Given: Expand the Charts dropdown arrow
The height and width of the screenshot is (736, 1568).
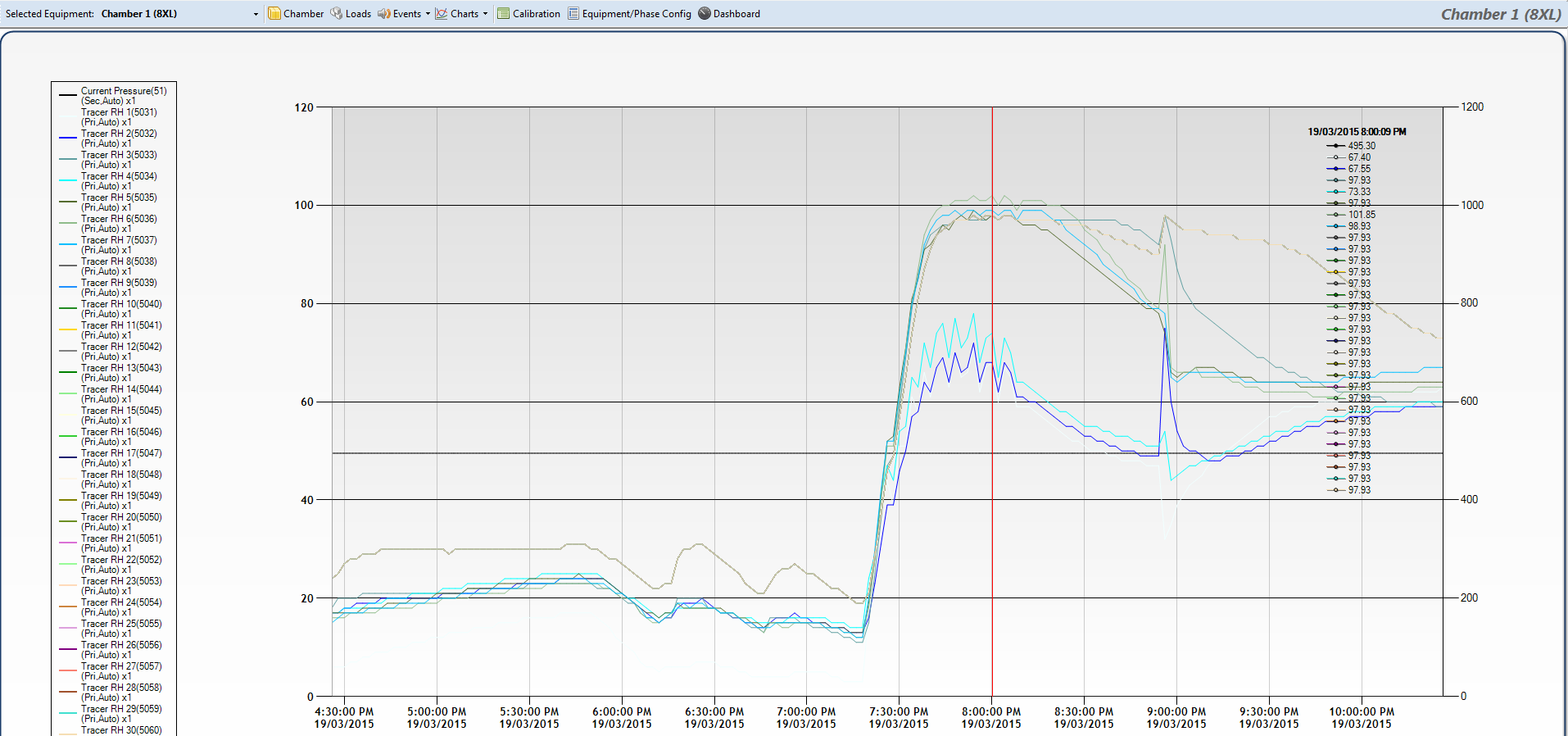Looking at the screenshot, I should coord(485,14).
